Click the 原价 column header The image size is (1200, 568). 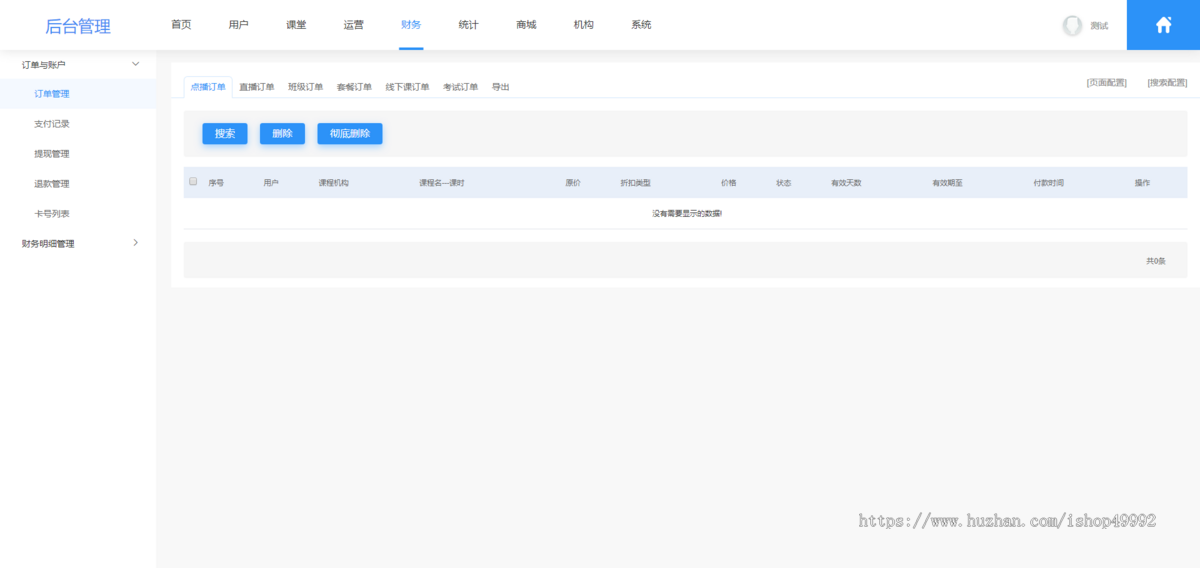tap(573, 183)
